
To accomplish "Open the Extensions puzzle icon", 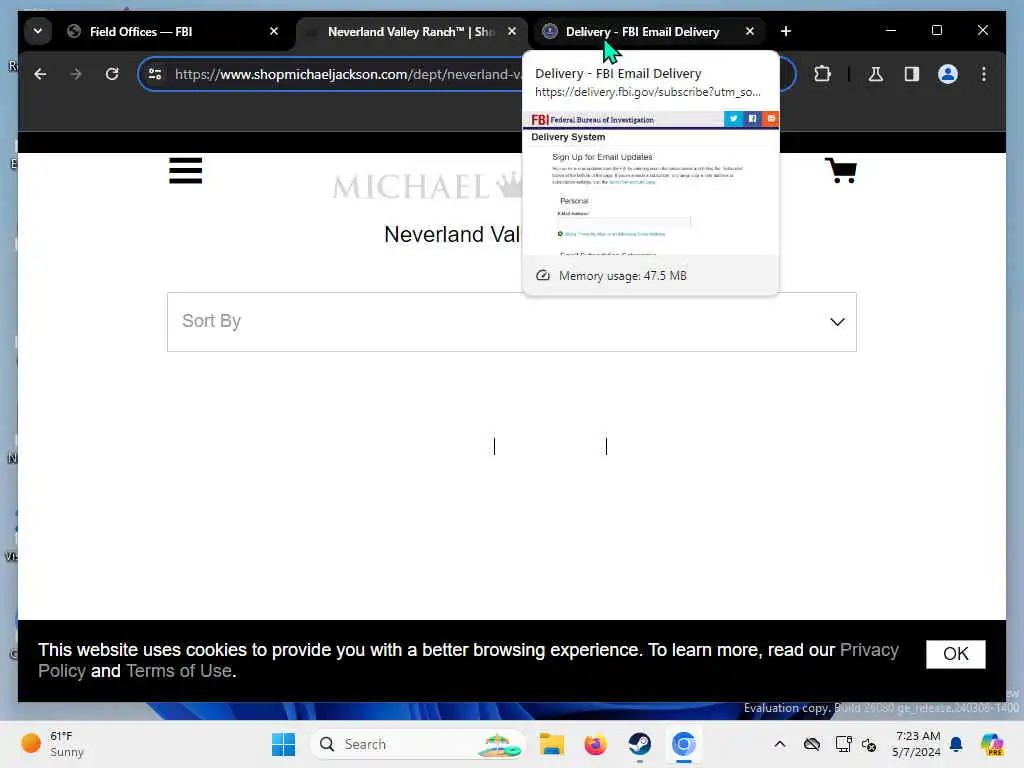I will (822, 74).
